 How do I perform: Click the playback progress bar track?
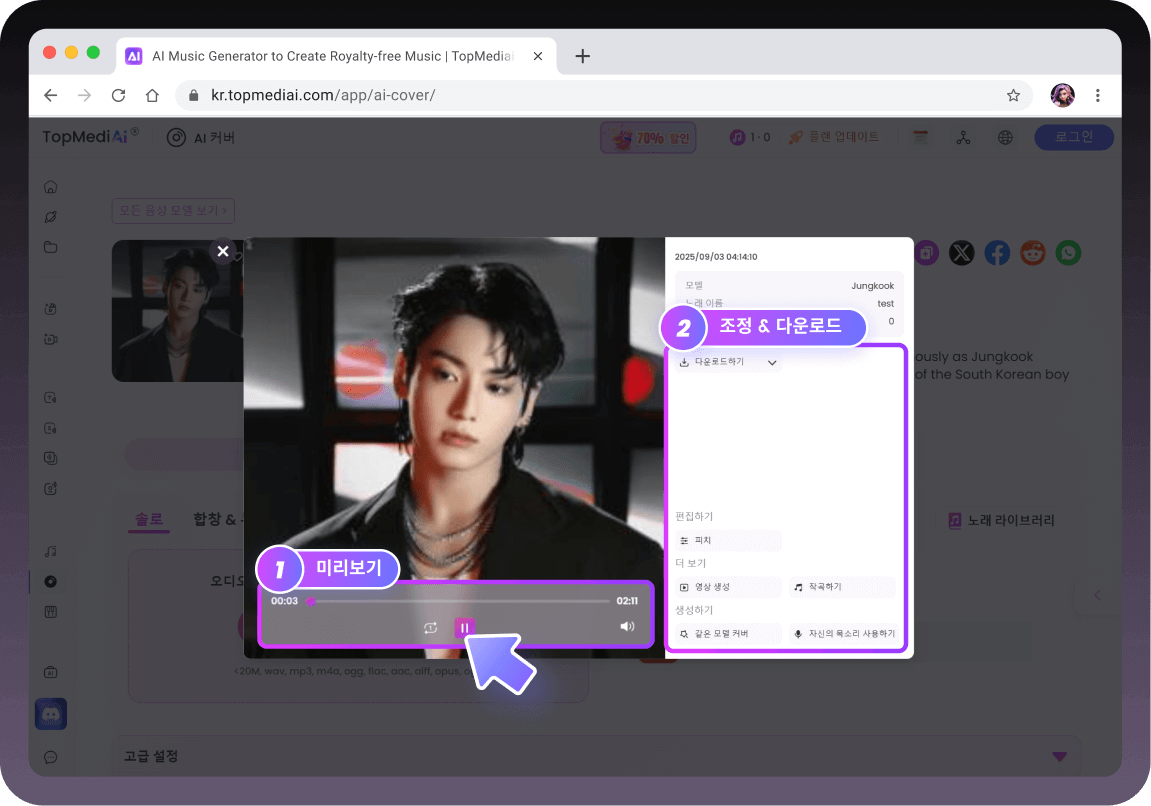460,601
